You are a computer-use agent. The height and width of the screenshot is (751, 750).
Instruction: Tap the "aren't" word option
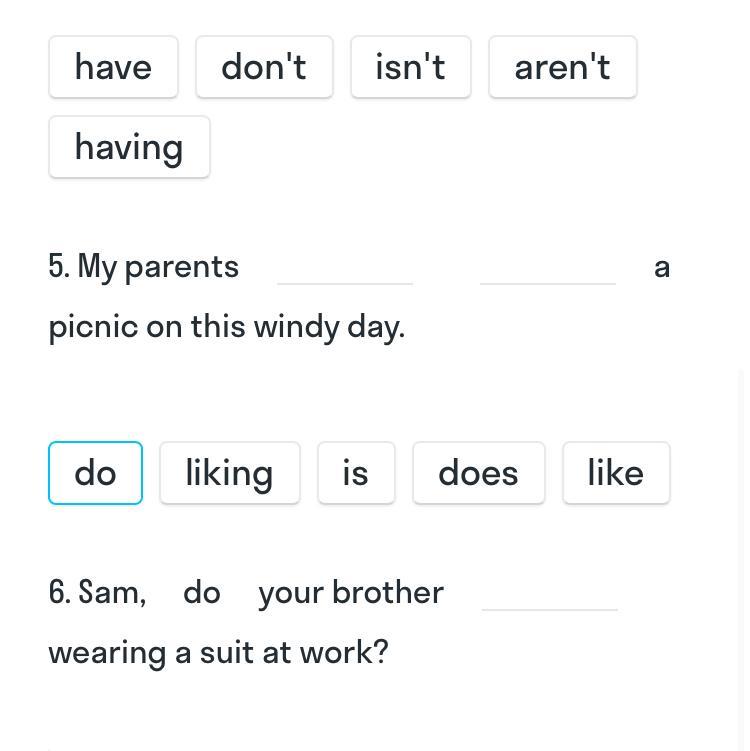[x=562, y=67]
